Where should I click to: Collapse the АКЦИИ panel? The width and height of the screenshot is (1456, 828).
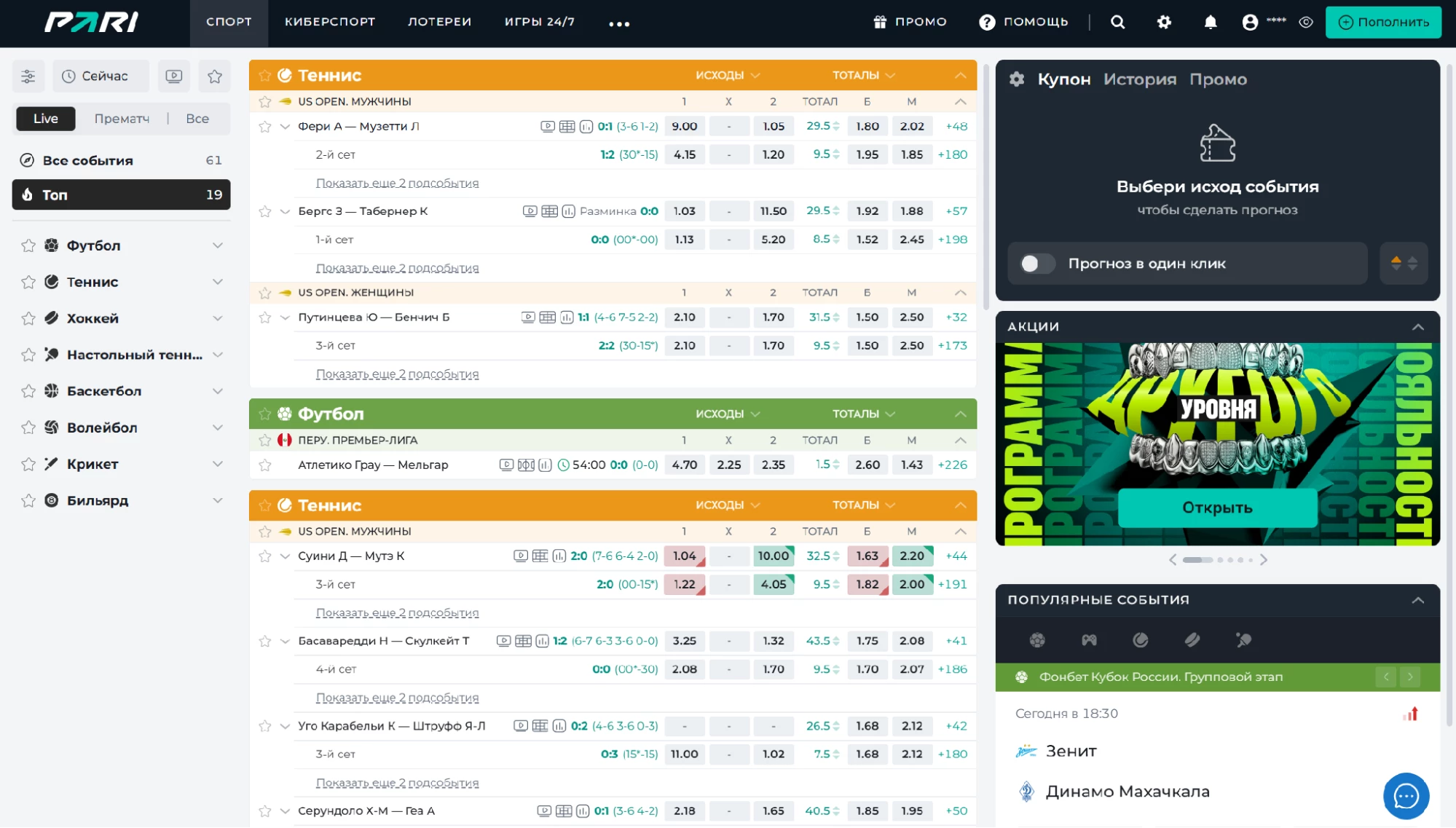pyautogui.click(x=1418, y=327)
